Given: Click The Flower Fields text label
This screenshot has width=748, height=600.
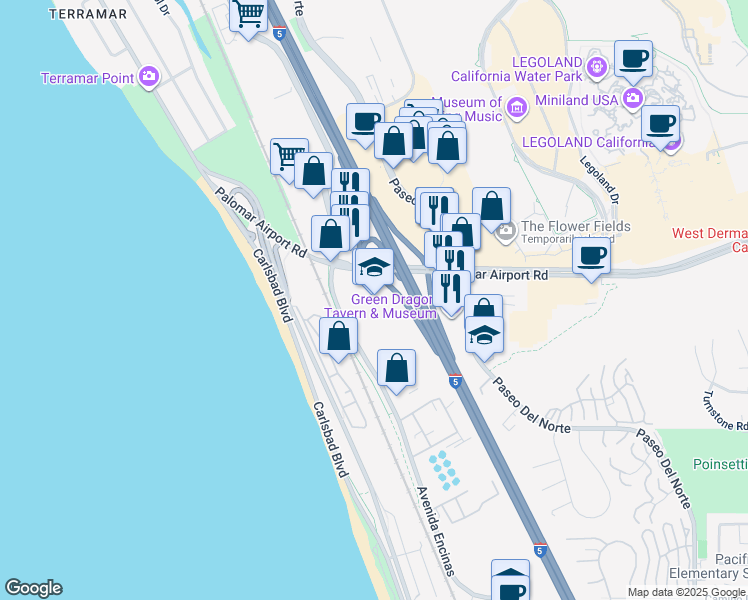Looking at the screenshot, I should pos(576,226).
